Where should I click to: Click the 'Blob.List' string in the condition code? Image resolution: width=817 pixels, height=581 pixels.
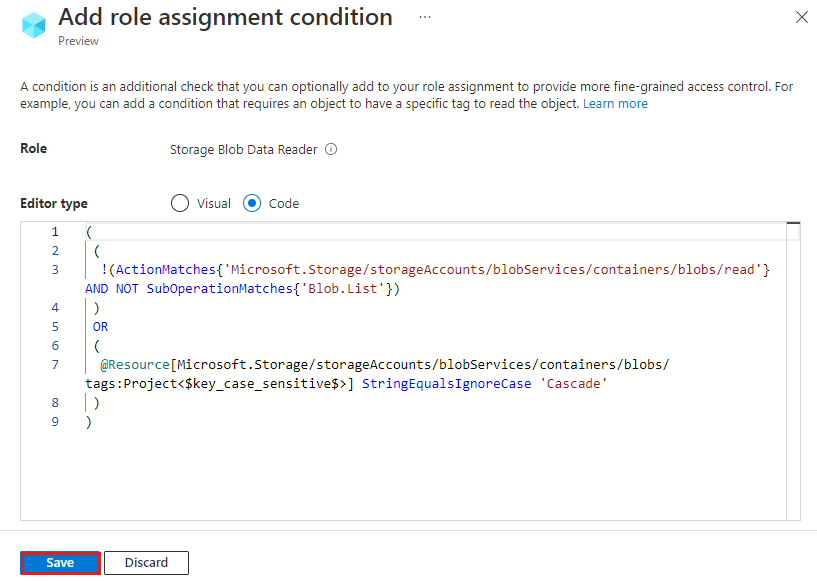(x=345, y=288)
